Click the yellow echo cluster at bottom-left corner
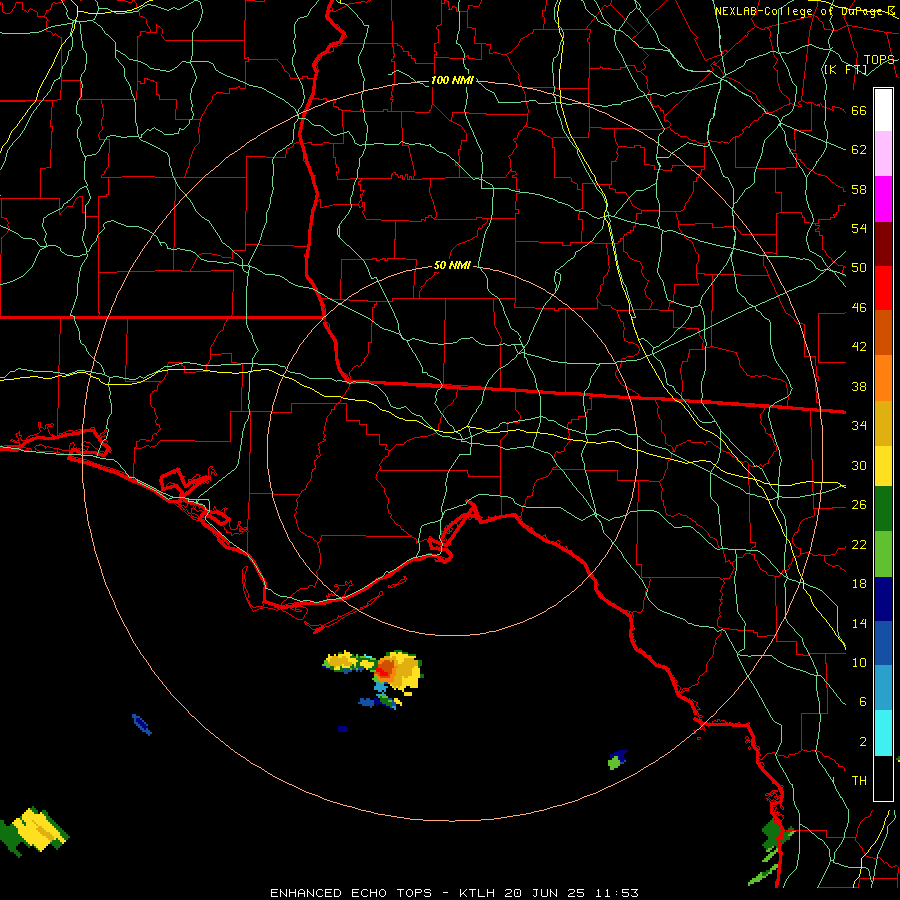Viewport: 900px width, 900px height. pyautogui.click(x=35, y=831)
